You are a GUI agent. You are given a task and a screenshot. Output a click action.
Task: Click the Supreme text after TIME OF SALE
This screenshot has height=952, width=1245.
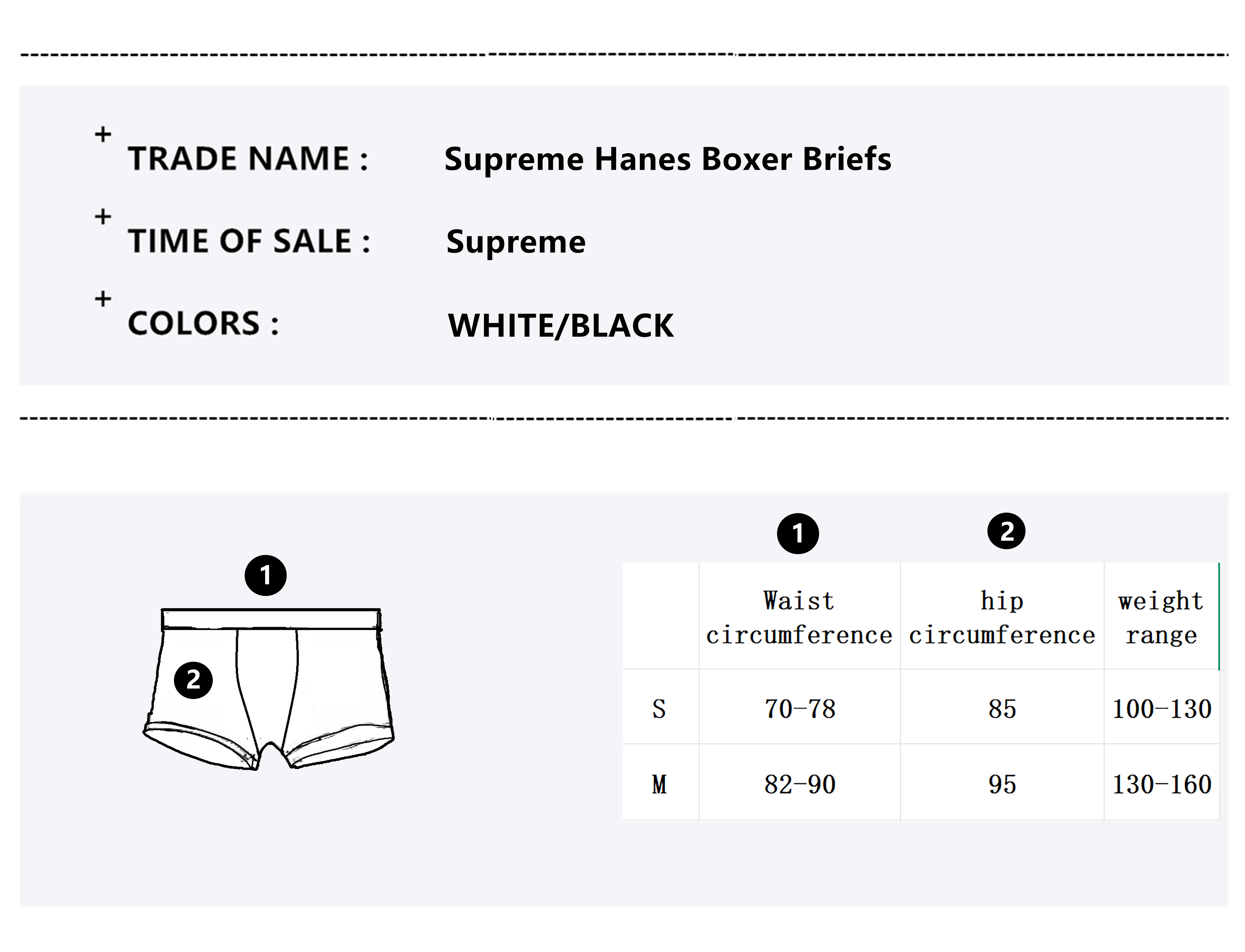[516, 242]
